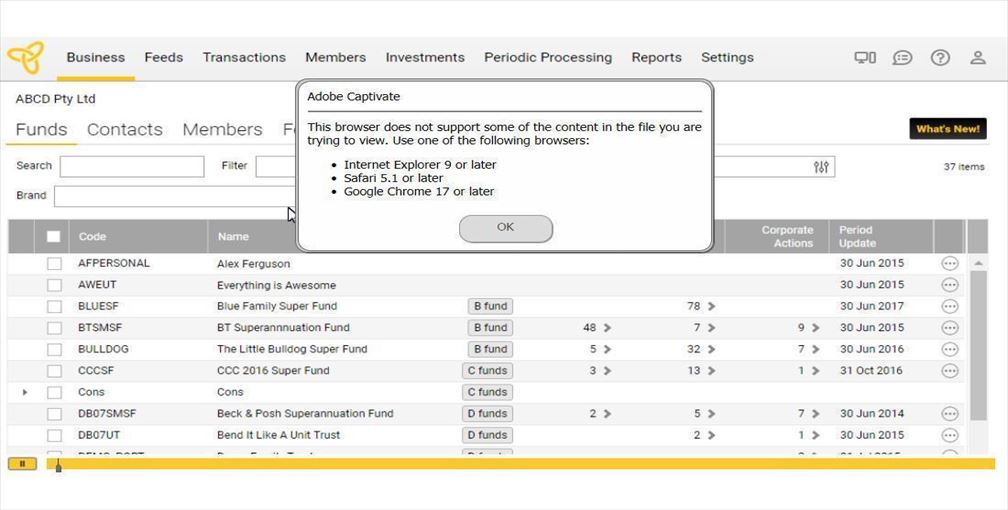1008x510 pixels.
Task: Focus the Brand input field
Action: pos(174,196)
